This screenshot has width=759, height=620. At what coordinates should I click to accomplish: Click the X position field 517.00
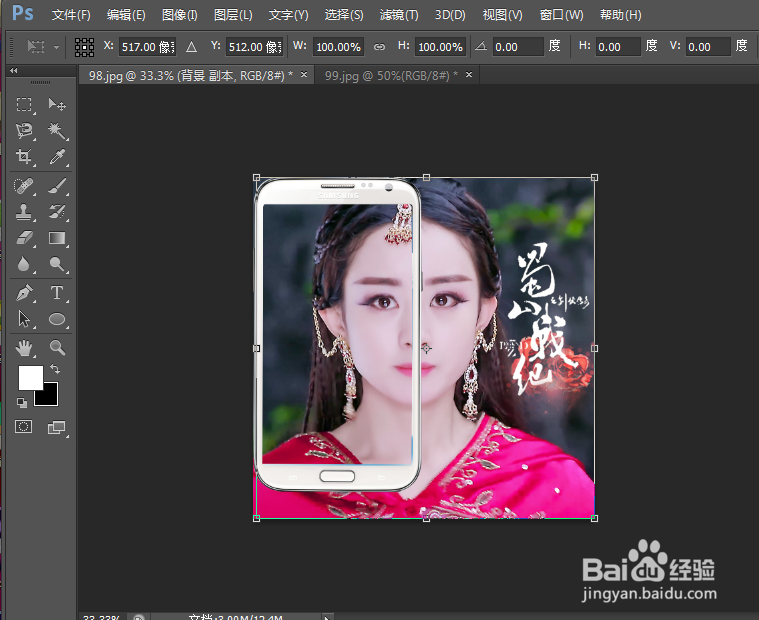[147, 47]
